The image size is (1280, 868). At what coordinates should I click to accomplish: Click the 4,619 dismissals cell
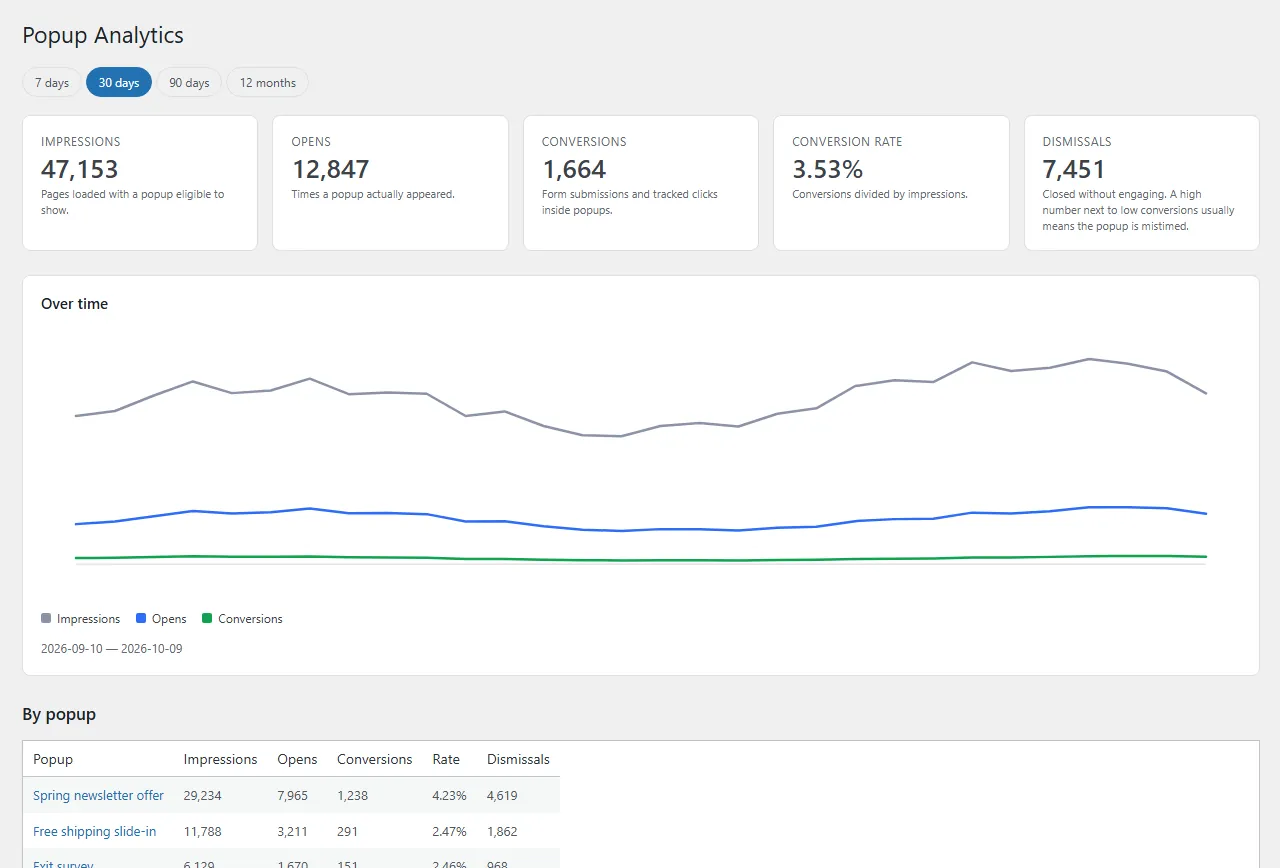503,796
